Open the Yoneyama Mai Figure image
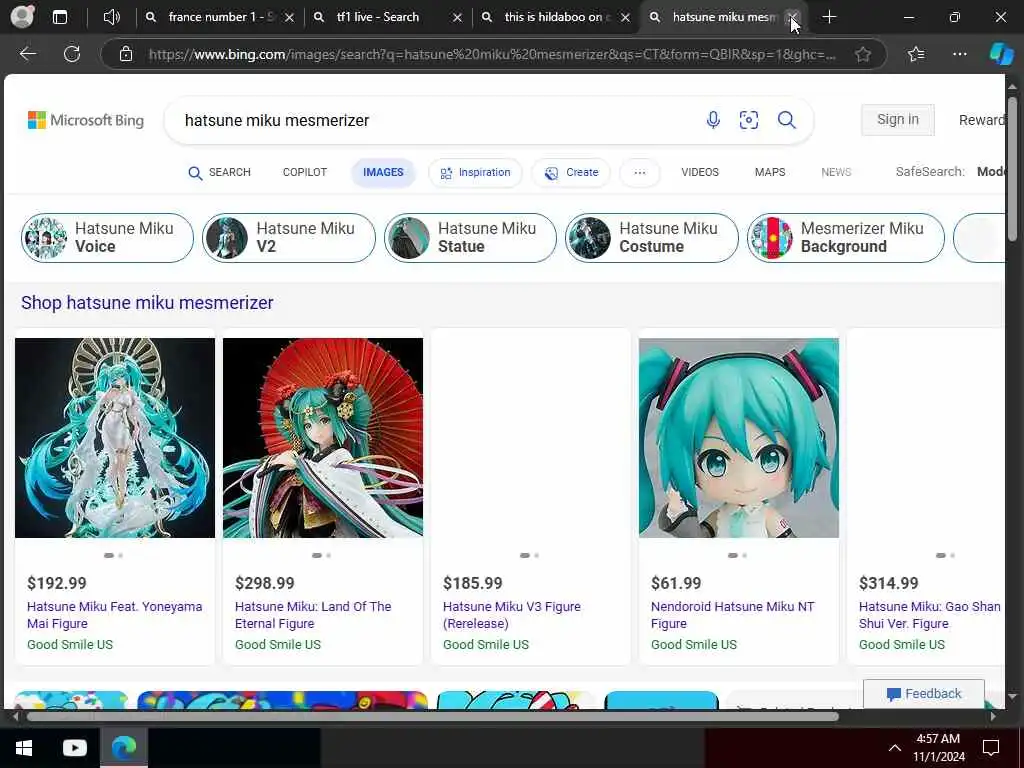This screenshot has width=1024, height=768. 115,438
